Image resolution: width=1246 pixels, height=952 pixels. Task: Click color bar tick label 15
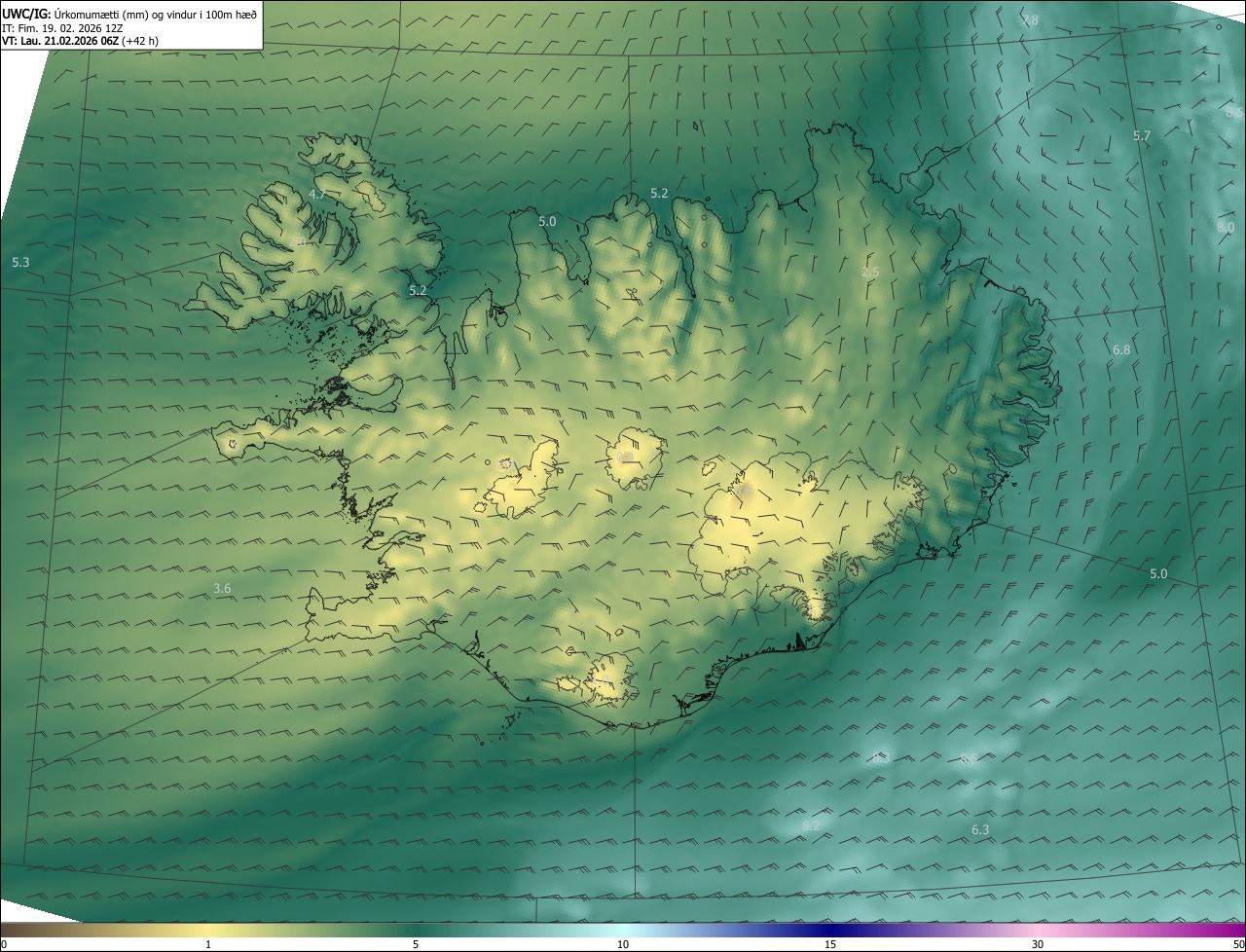click(830, 944)
